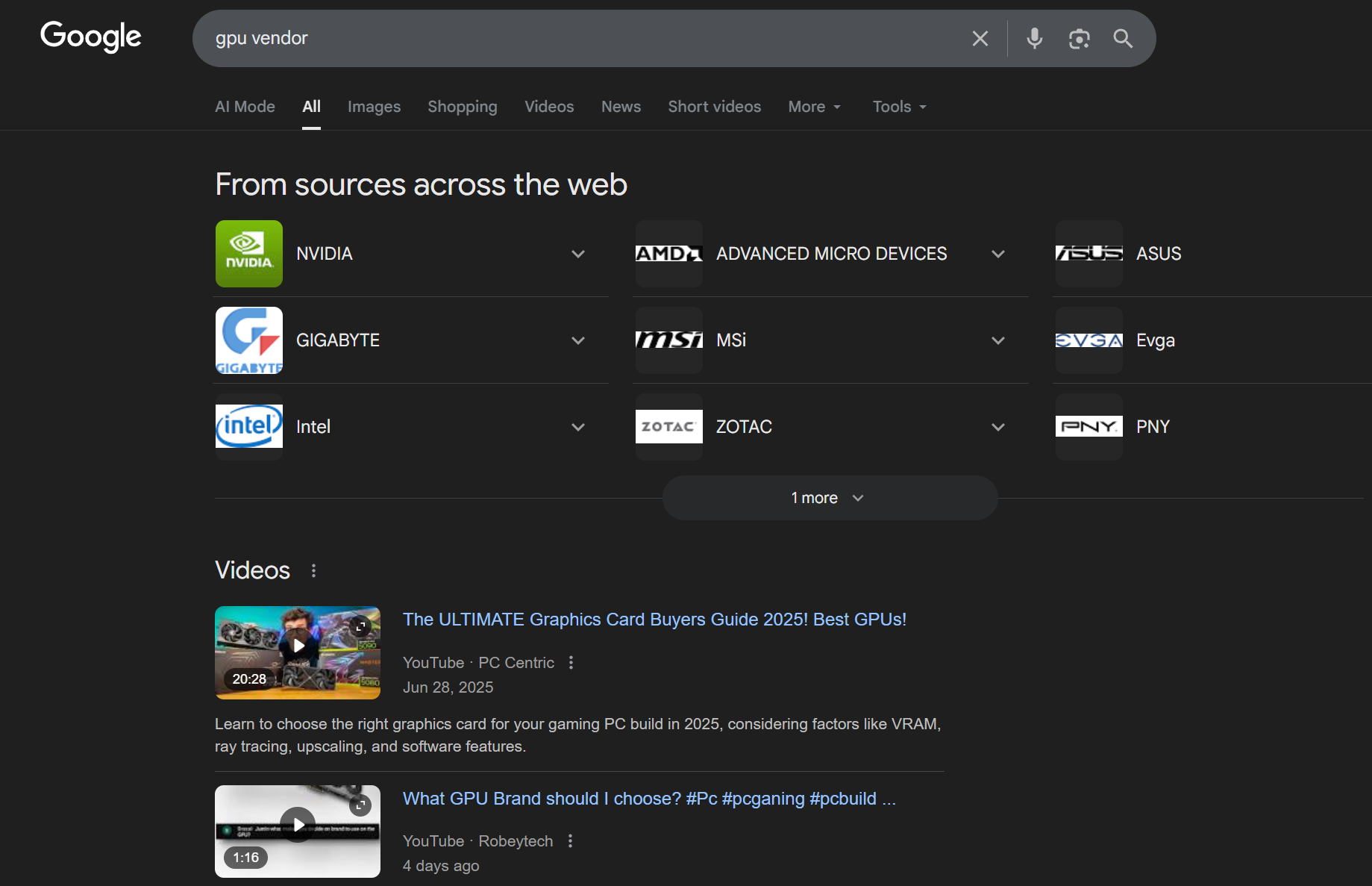The height and width of the screenshot is (886, 1372).
Task: Click the EVGA logo icon
Action: pos(1089,340)
